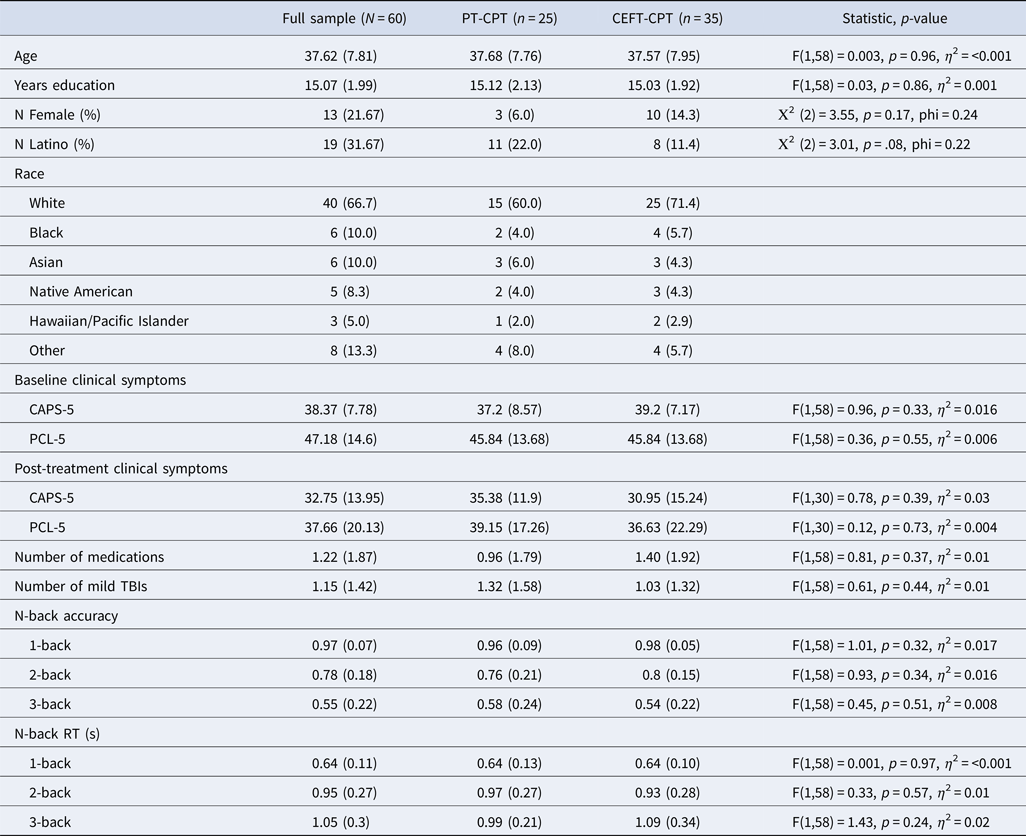Screen dimensions: 1026x836
Task: Click the Number of mild TBIs label
Action: pos(80,586)
